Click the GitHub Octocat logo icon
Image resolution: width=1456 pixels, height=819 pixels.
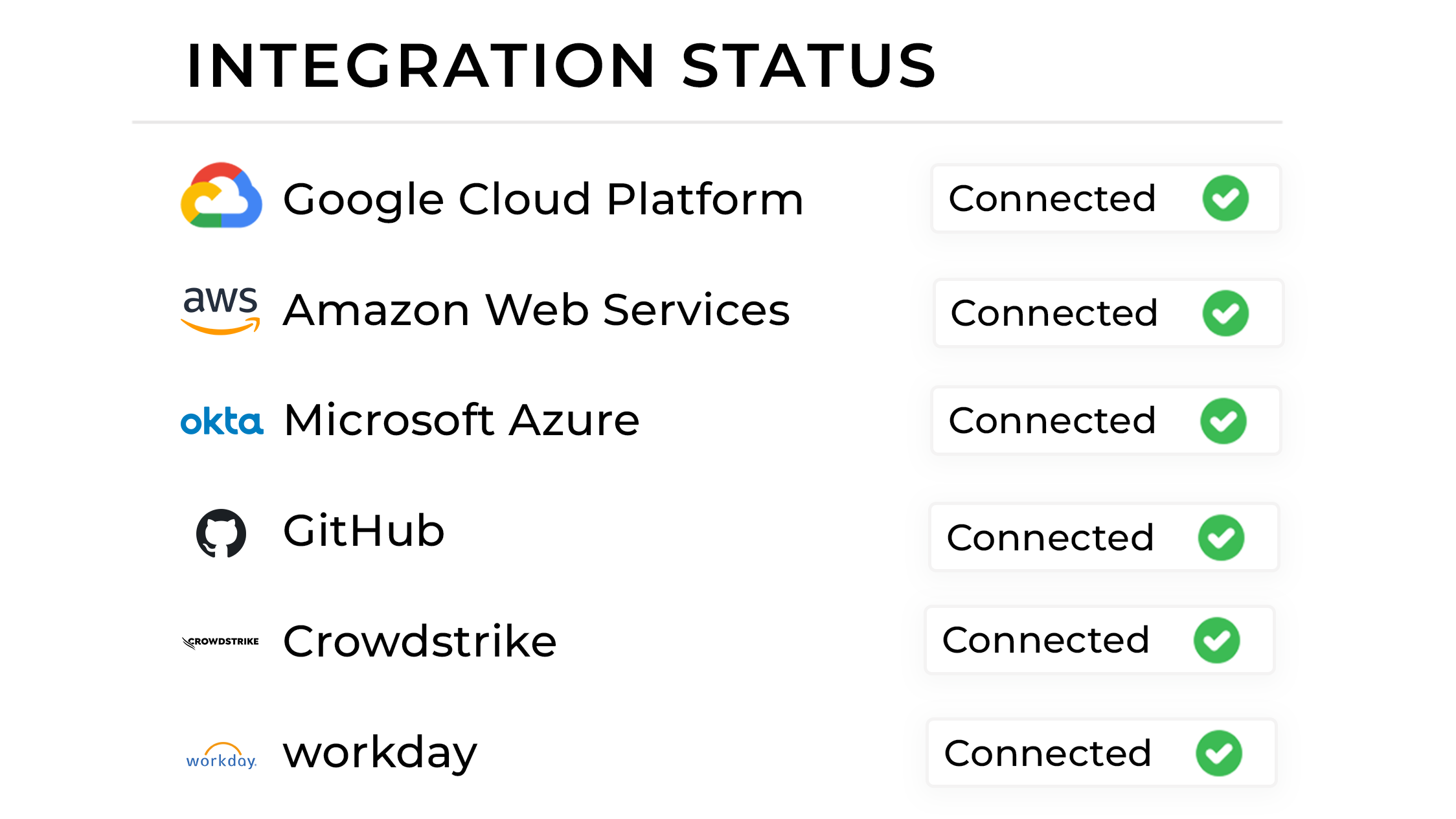(x=222, y=533)
